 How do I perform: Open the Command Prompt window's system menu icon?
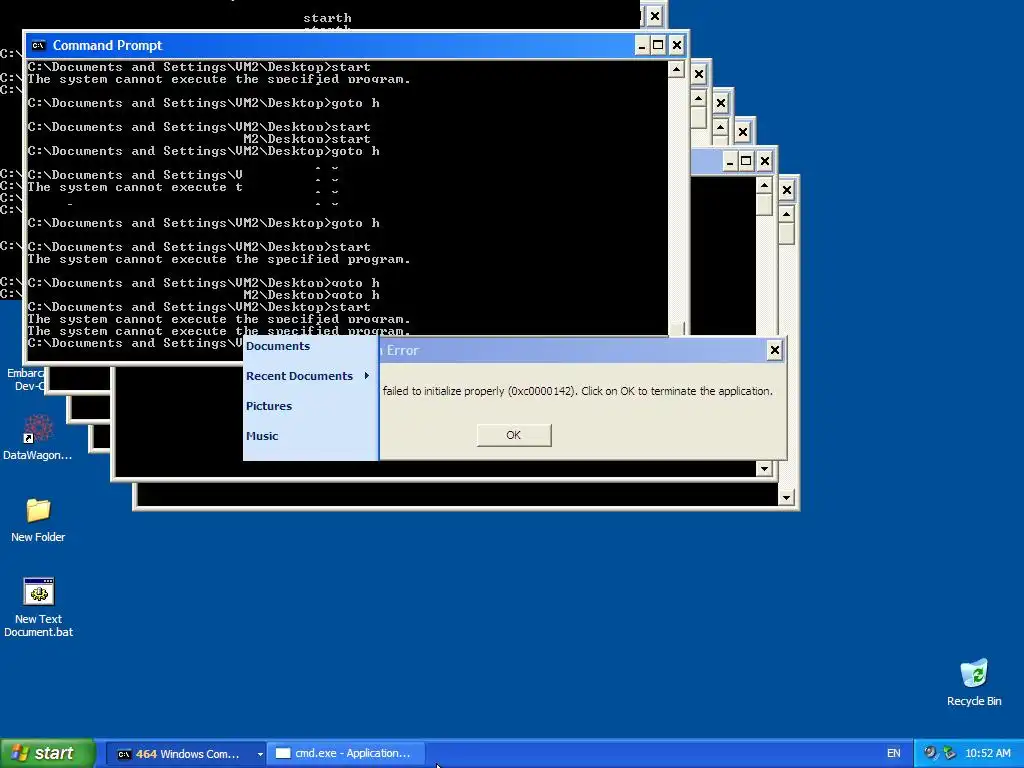click(39, 45)
